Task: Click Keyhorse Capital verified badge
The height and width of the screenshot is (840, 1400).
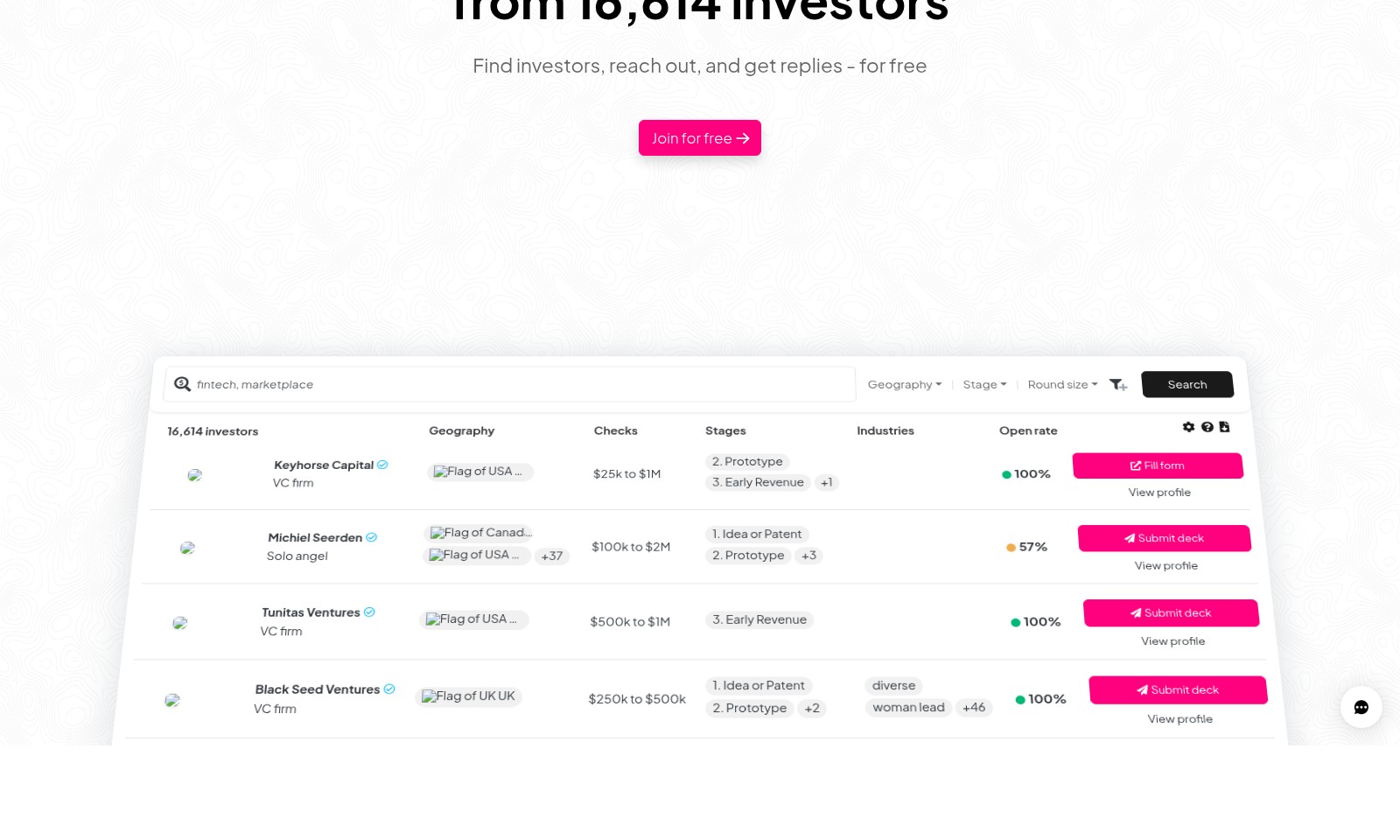Action: point(382,465)
